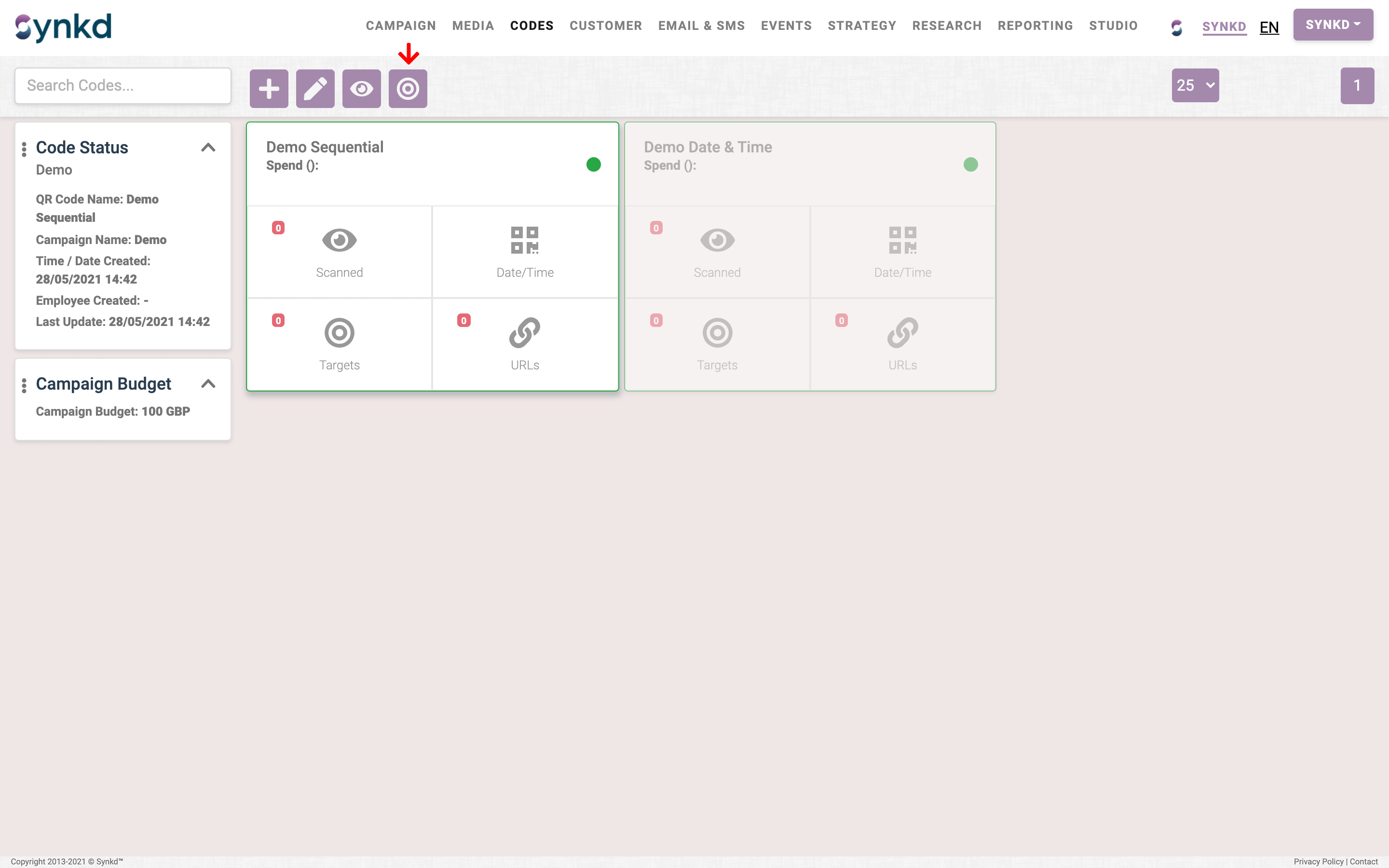
Task: Click status dot on Demo Date & Time
Action: (970, 165)
